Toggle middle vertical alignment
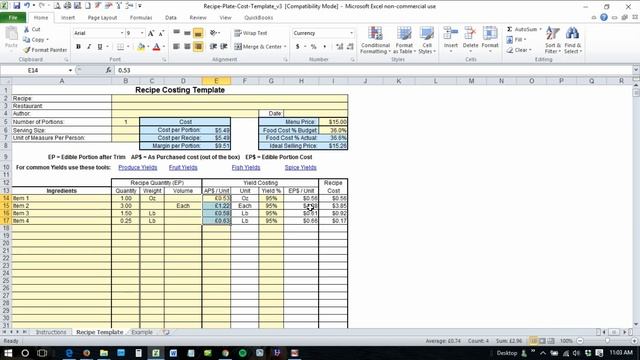Viewport: 640px width, 360px height. pos(187,33)
